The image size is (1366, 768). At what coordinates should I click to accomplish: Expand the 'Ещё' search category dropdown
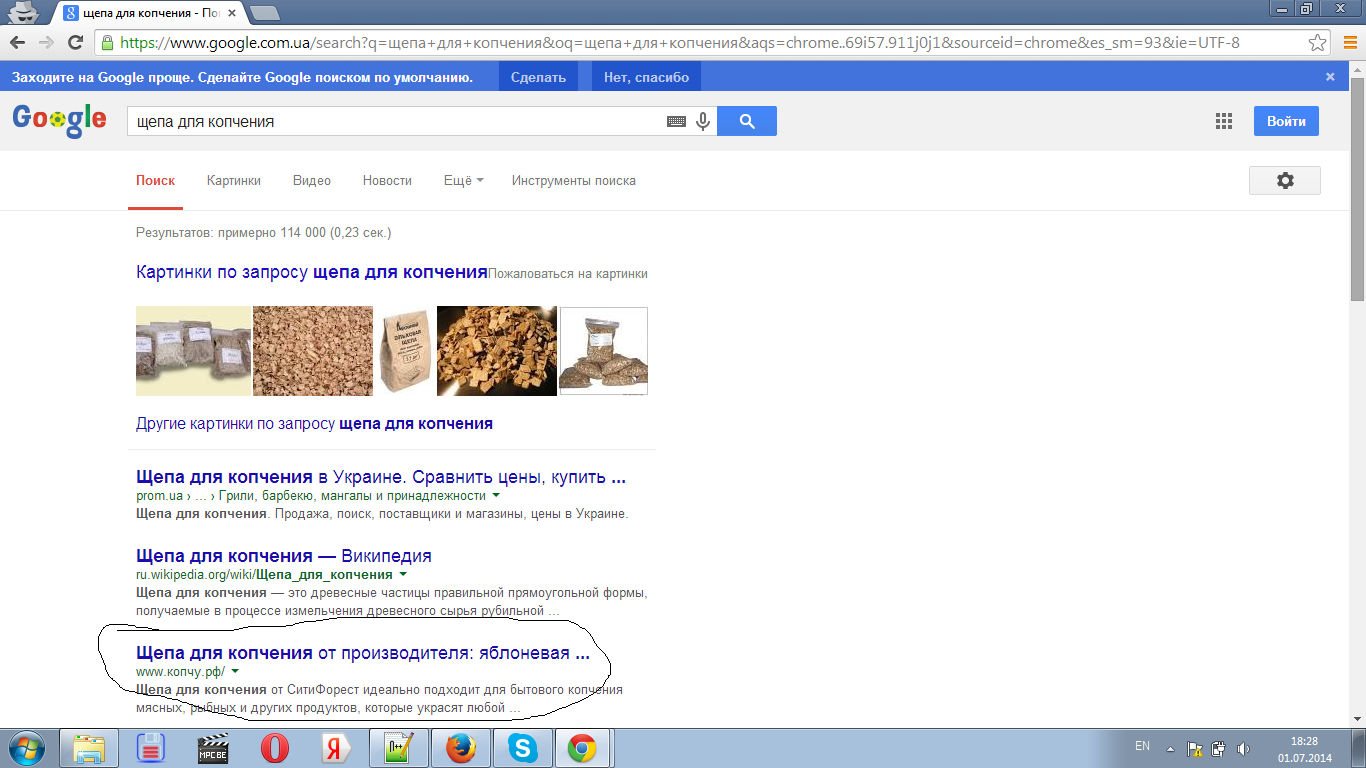(464, 180)
